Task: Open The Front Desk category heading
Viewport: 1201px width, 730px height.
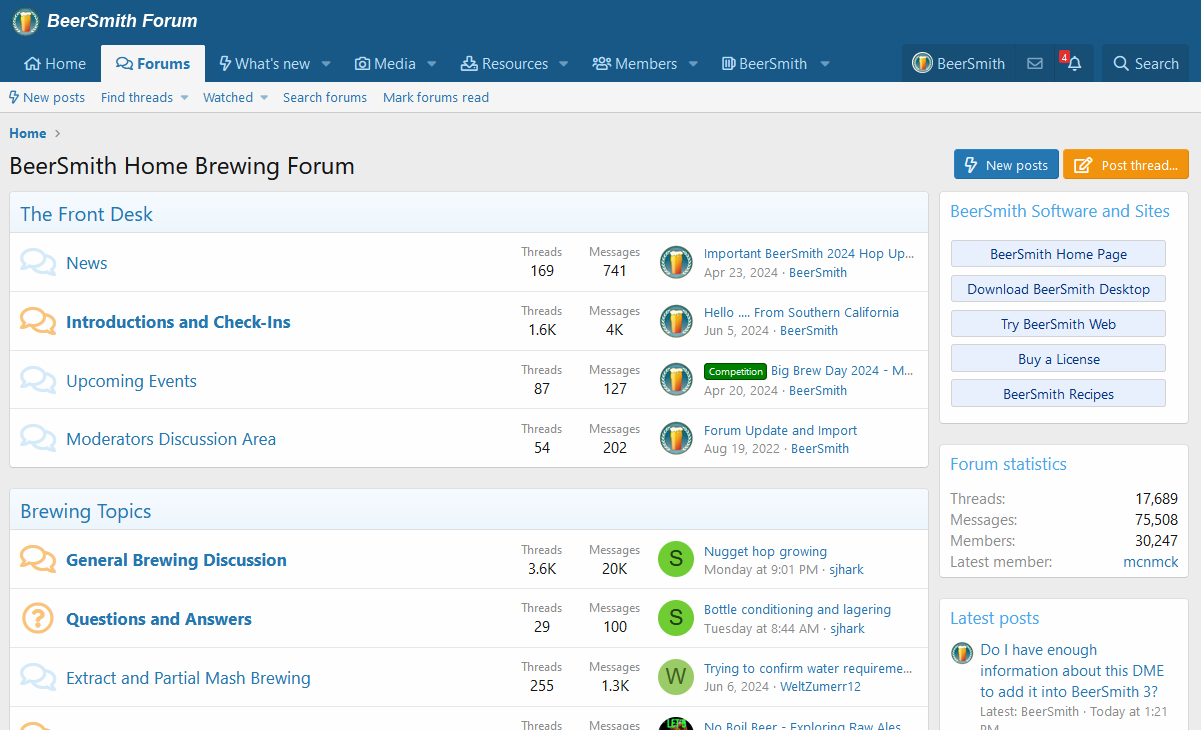Action: coord(87,214)
